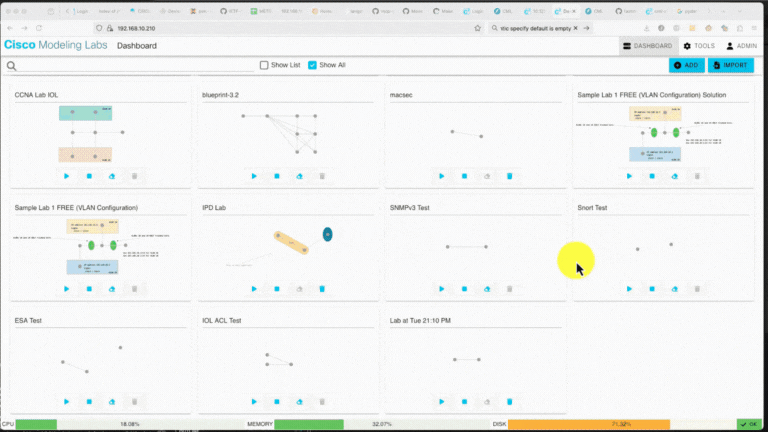
Task: Click the Add lab button
Action: click(x=686, y=65)
